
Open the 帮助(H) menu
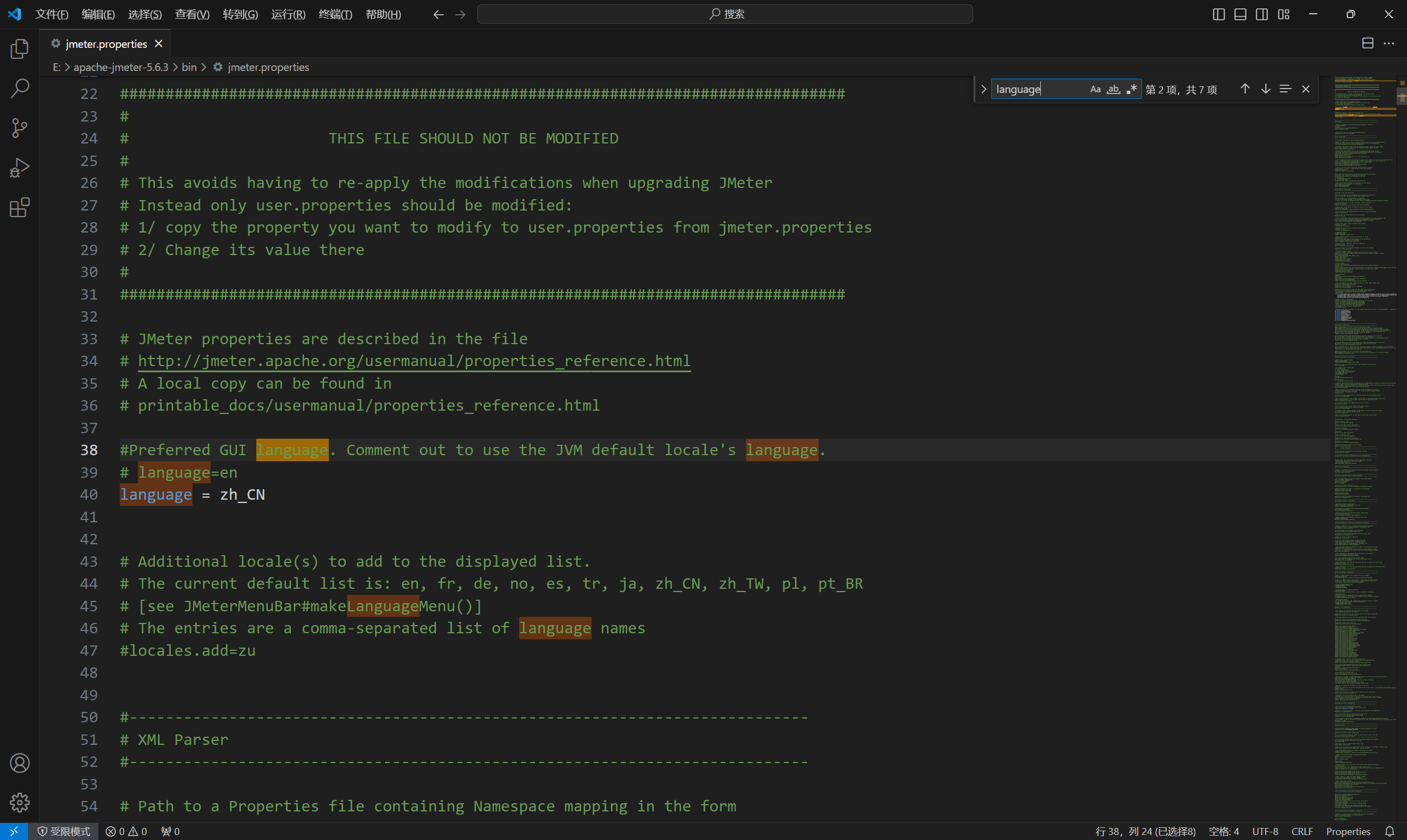pyautogui.click(x=383, y=14)
